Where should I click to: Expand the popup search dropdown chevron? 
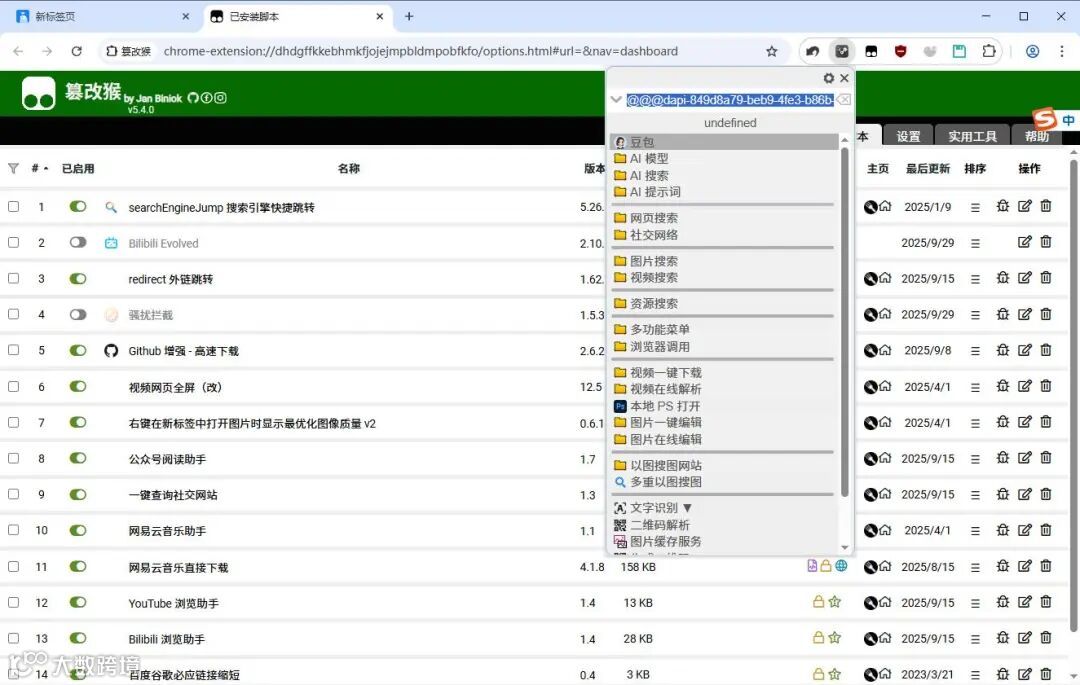click(616, 100)
